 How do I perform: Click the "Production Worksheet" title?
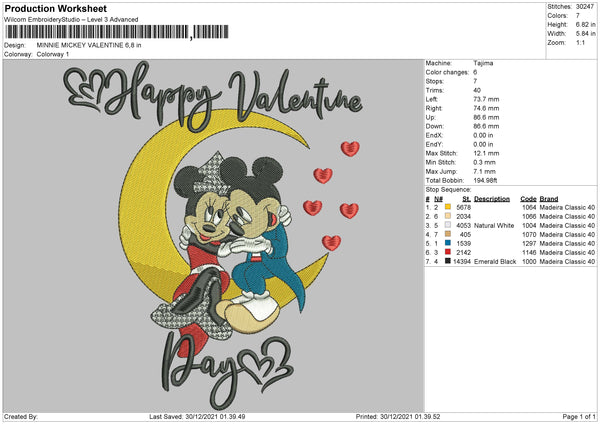[x=55, y=8]
